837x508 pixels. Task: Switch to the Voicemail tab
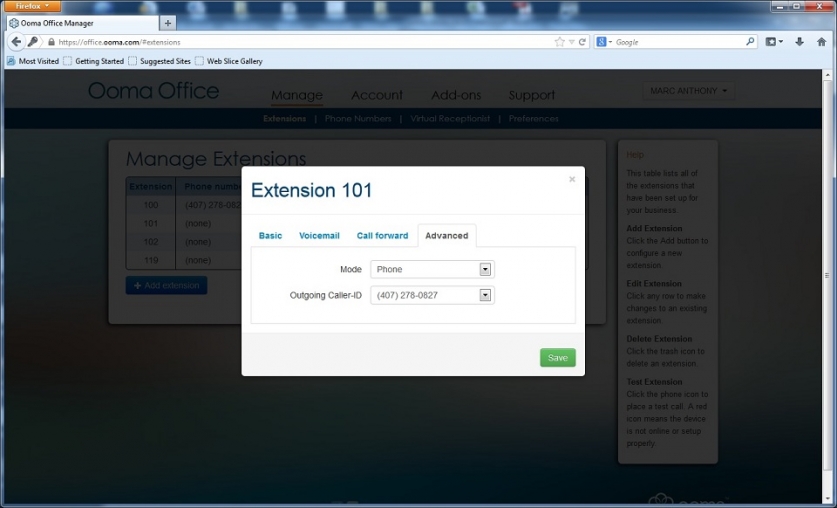319,235
